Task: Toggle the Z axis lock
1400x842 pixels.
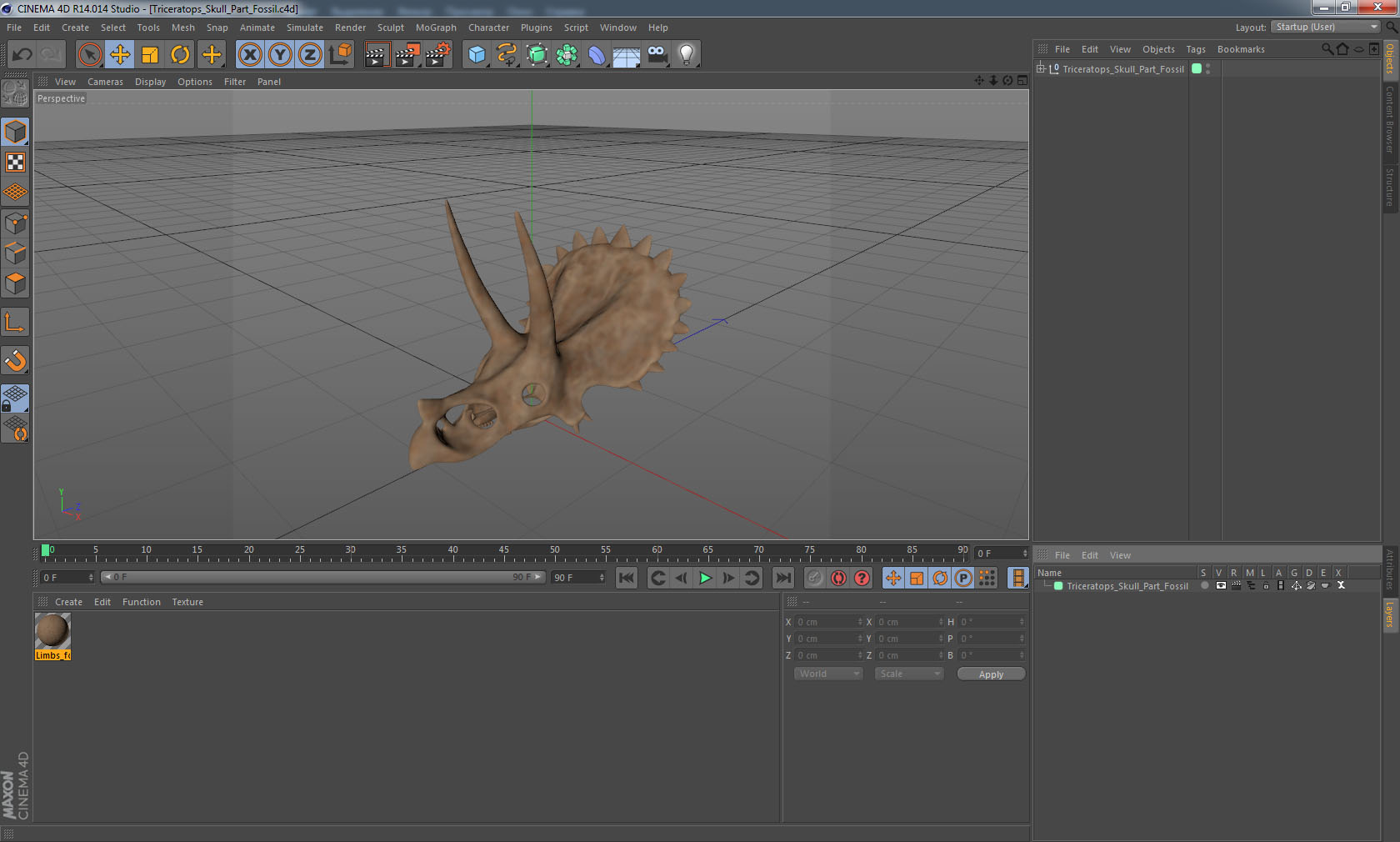Action: 310,55
